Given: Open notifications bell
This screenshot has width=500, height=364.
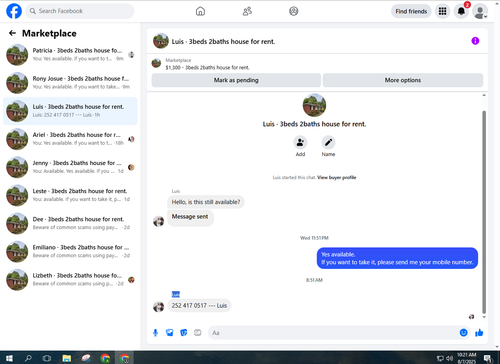Looking at the screenshot, I should (461, 11).
